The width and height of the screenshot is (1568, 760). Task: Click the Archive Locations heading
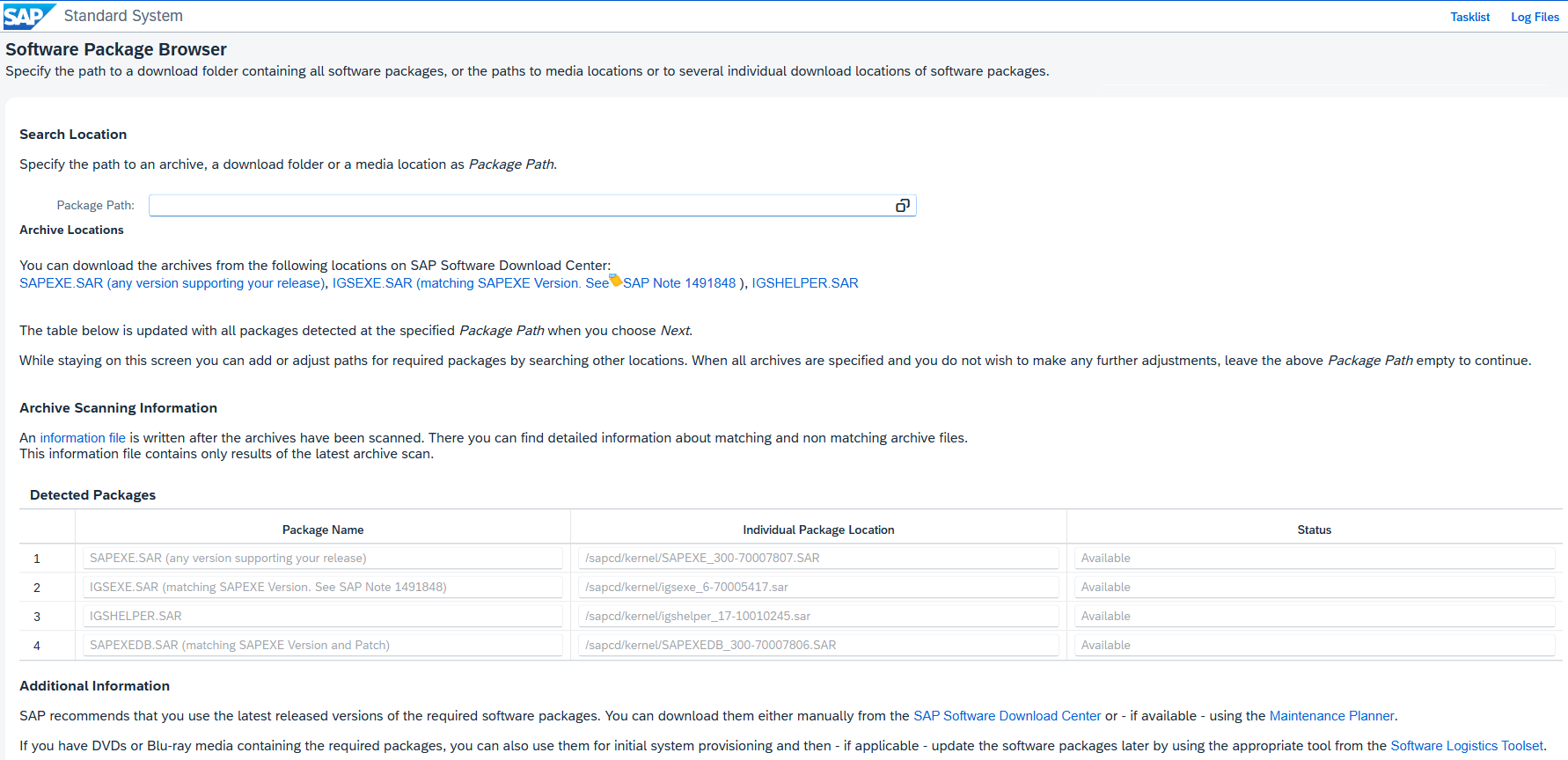pos(71,230)
